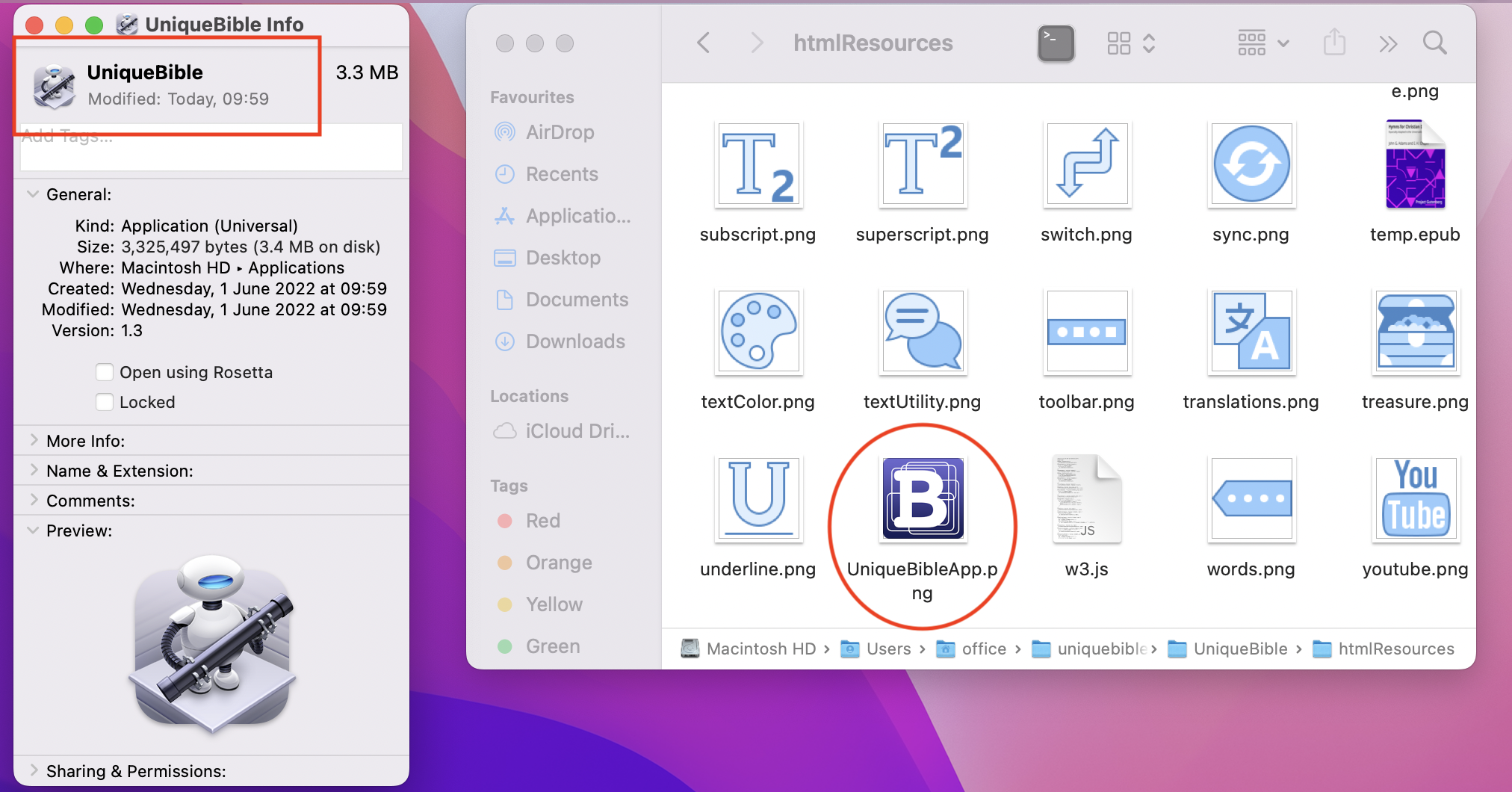1512x792 pixels.
Task: Select the translations.png file icon
Action: click(x=1251, y=332)
